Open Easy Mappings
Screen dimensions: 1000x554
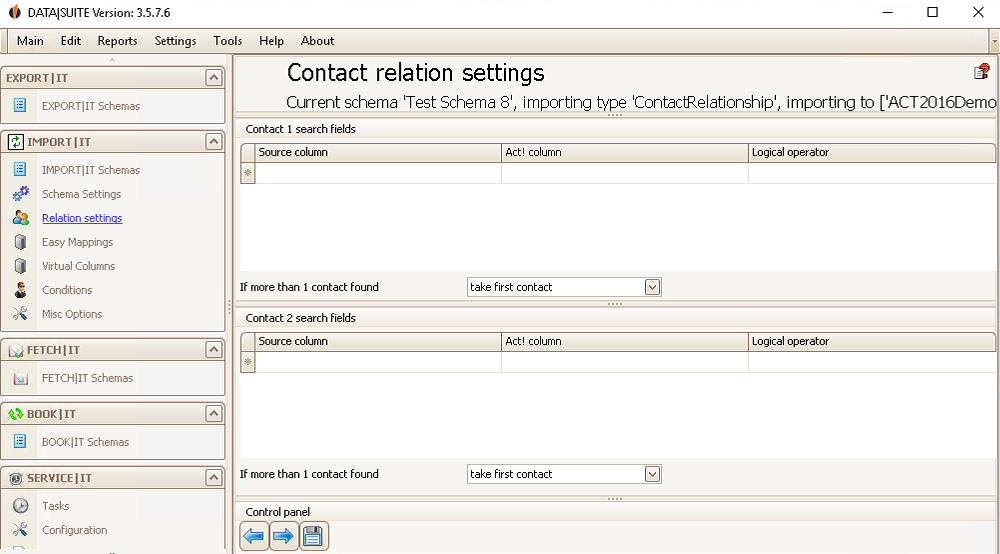tap(77, 242)
